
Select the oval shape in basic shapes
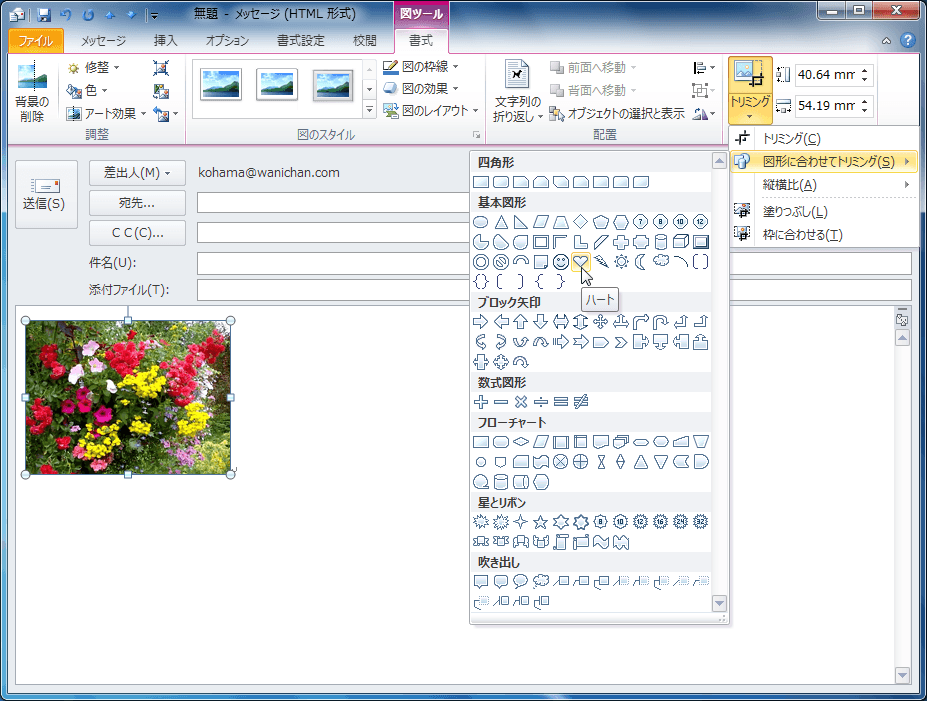point(481,222)
